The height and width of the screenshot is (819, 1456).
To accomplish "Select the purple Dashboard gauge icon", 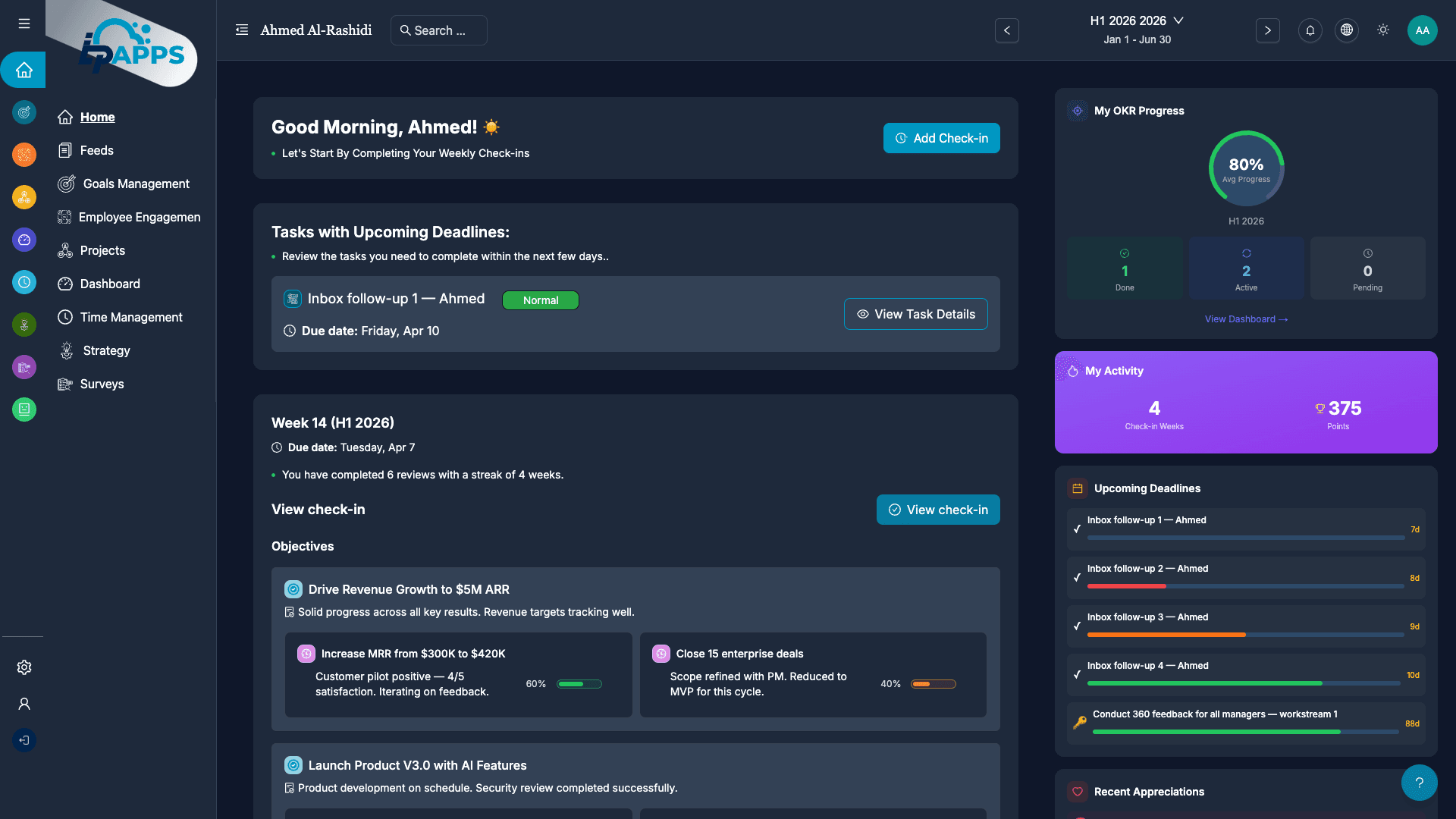I will pos(24,240).
